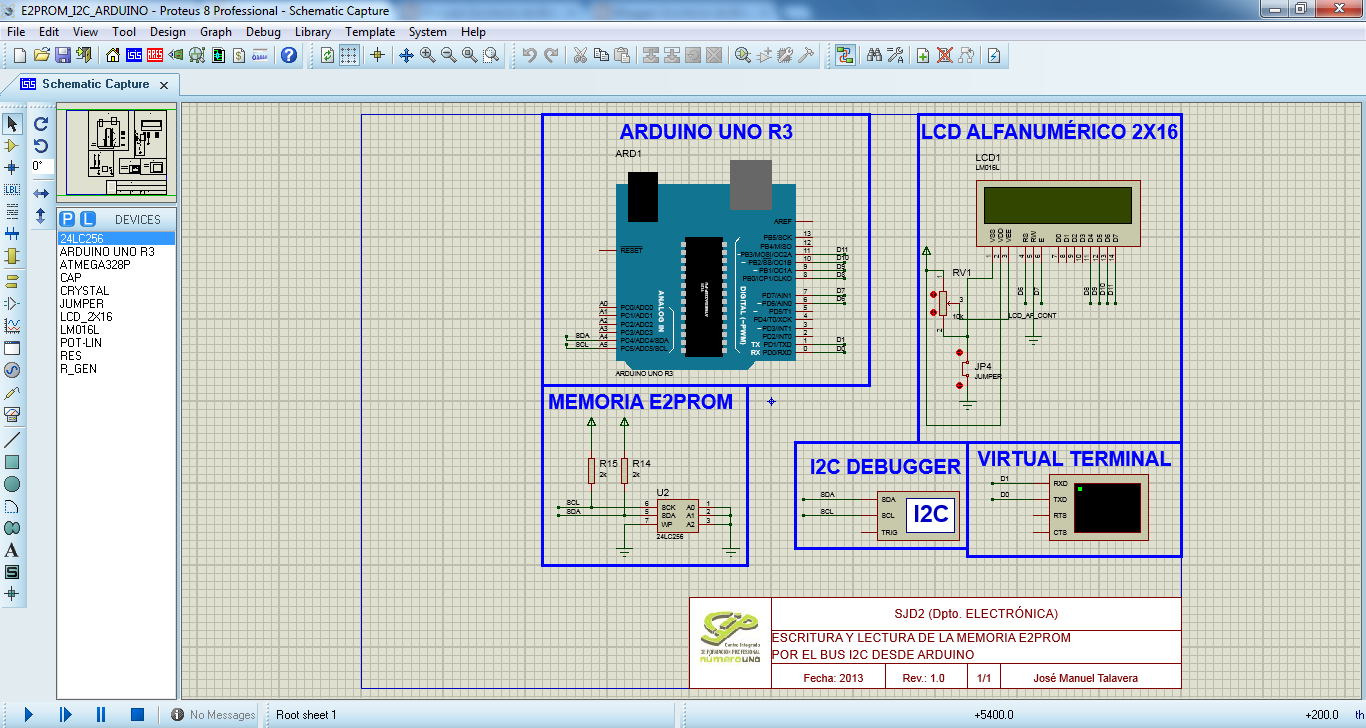This screenshot has height=728, width=1366.
Task: Click the blue Help question mark
Action: (289, 54)
